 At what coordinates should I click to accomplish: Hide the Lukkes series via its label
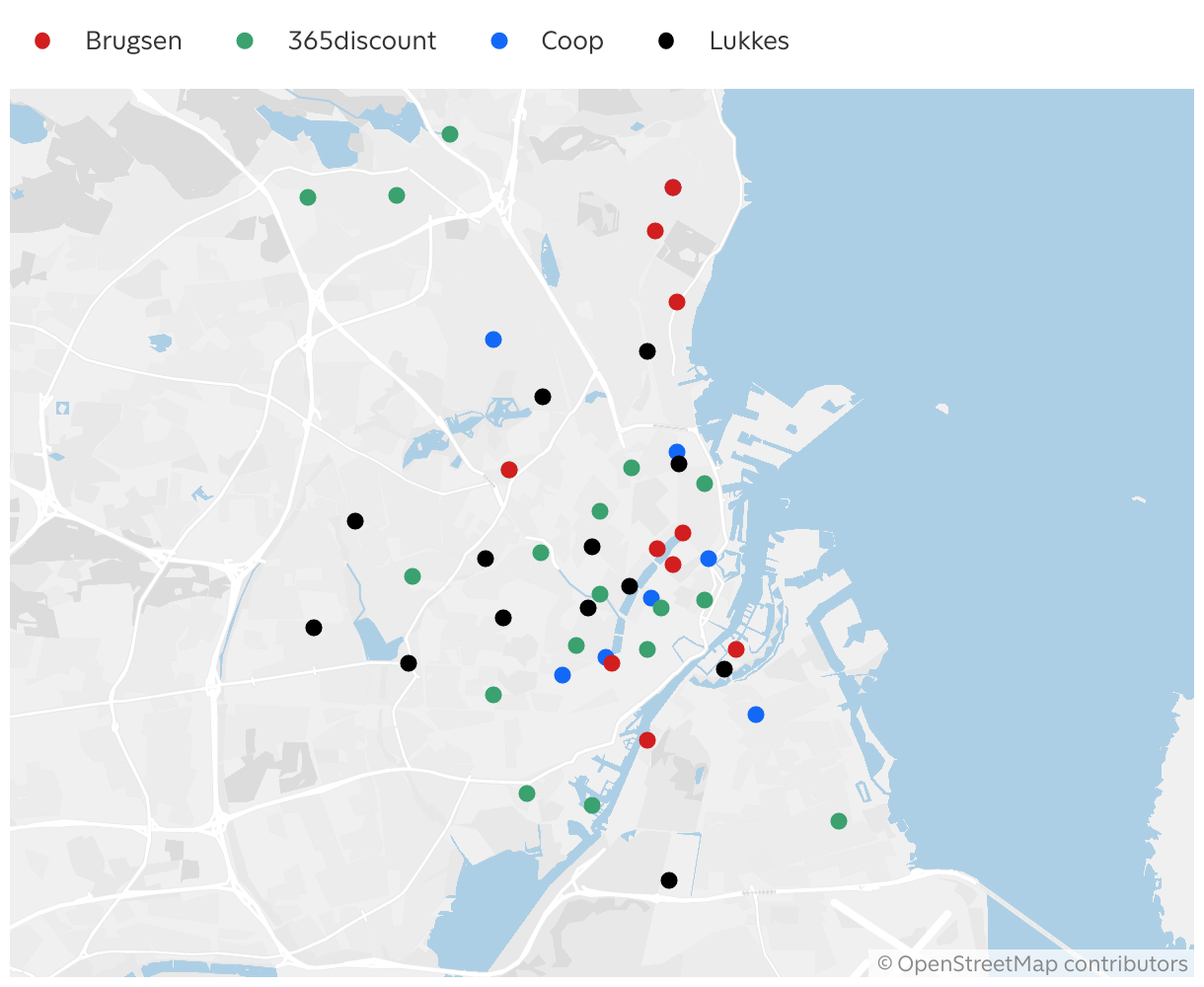[x=748, y=40]
